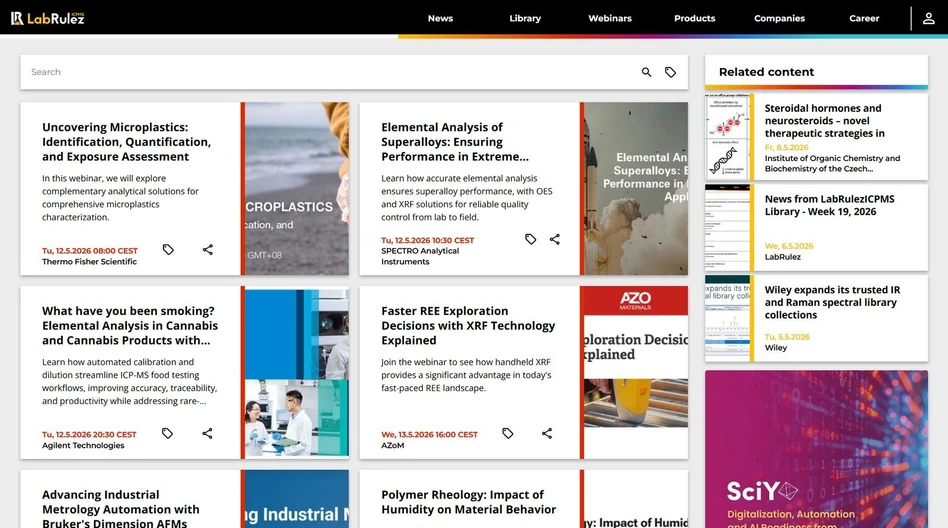Image resolution: width=948 pixels, height=528 pixels.
Task: Click tag icon on Uncovering Microplastics card
Action: click(168, 250)
